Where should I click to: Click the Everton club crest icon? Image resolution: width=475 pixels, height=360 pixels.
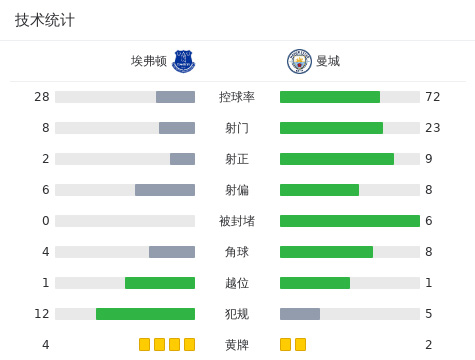pyautogui.click(x=183, y=61)
